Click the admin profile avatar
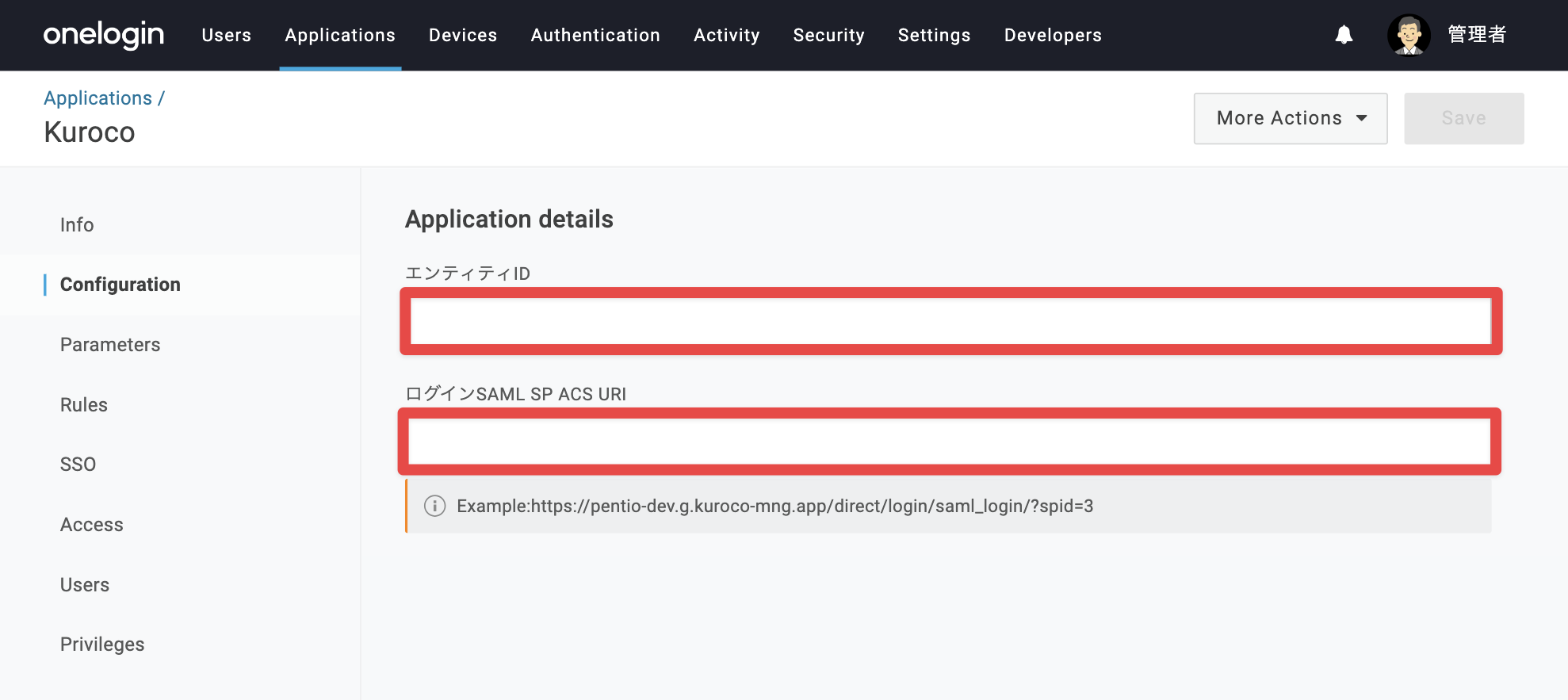 (1409, 35)
